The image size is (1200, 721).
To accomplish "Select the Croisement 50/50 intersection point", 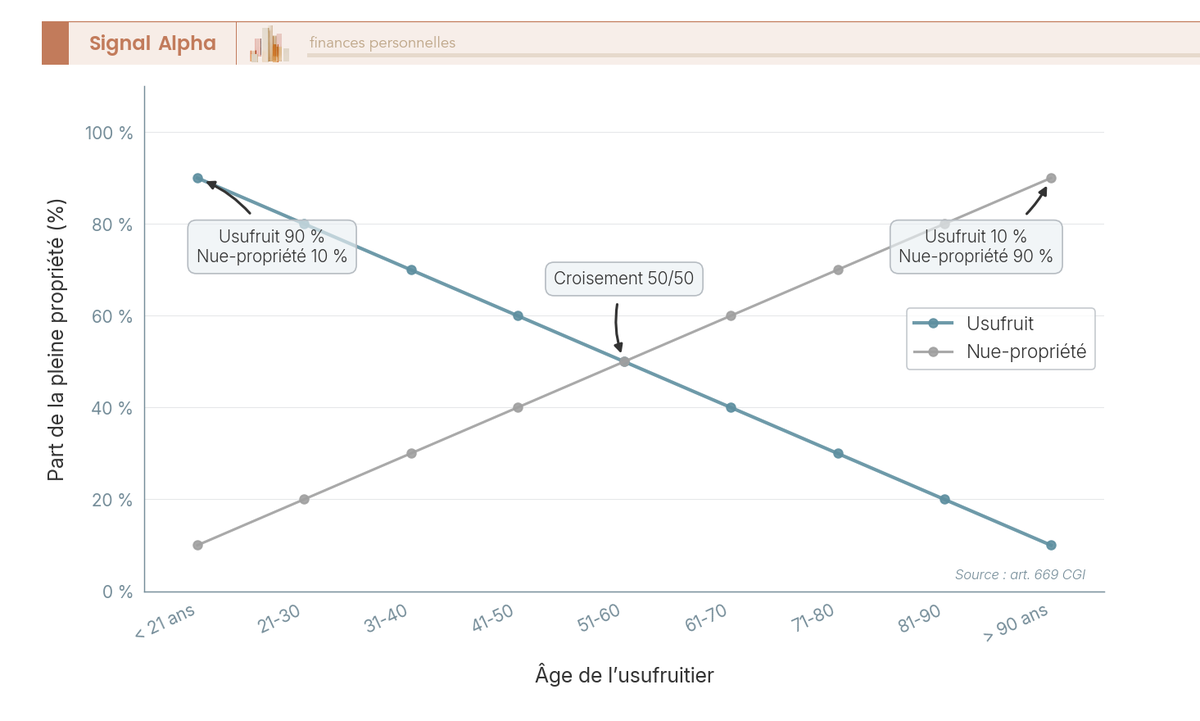I will coord(624,361).
